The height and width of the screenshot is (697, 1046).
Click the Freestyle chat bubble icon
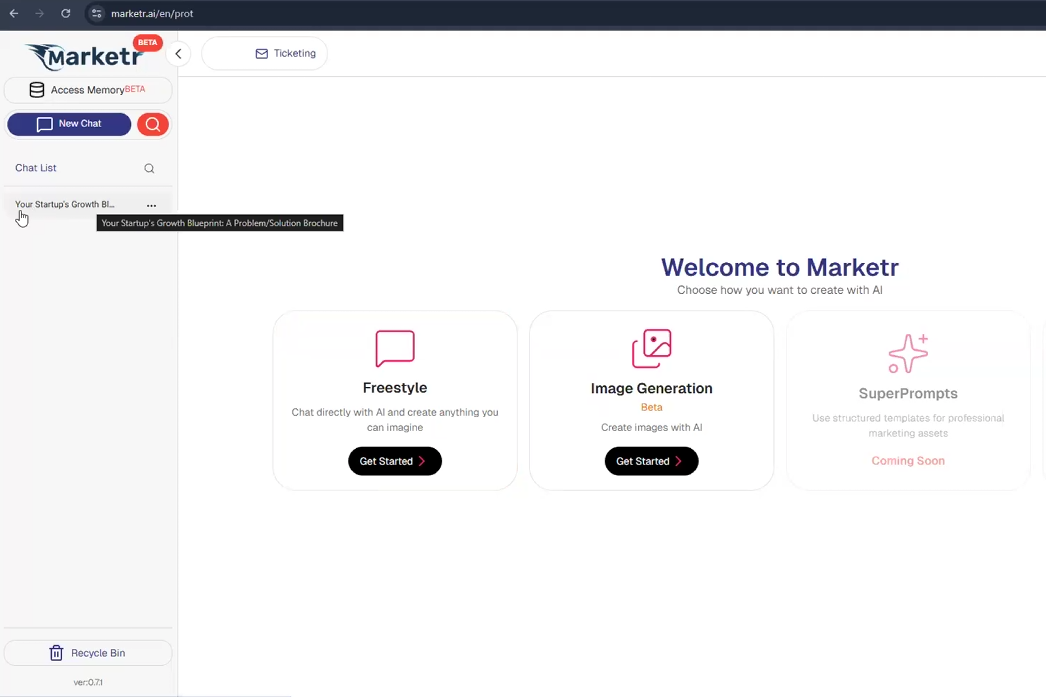(395, 348)
